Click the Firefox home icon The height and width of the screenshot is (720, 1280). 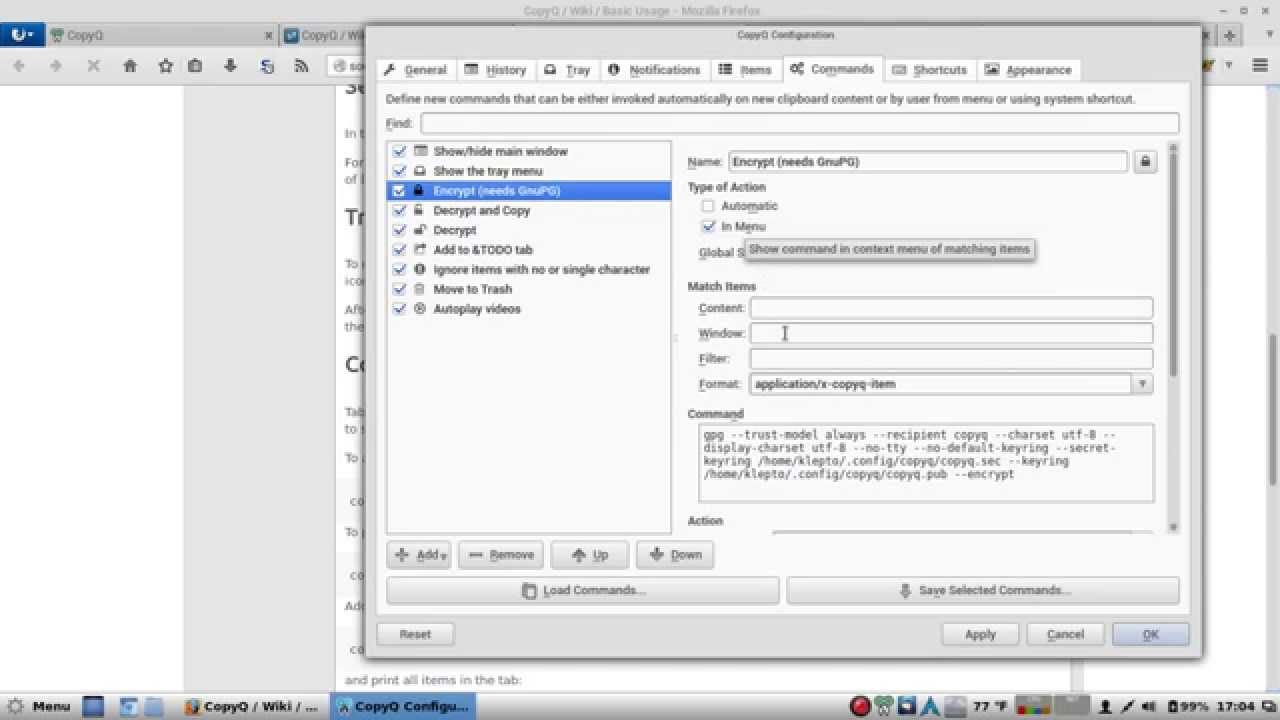tap(130, 66)
